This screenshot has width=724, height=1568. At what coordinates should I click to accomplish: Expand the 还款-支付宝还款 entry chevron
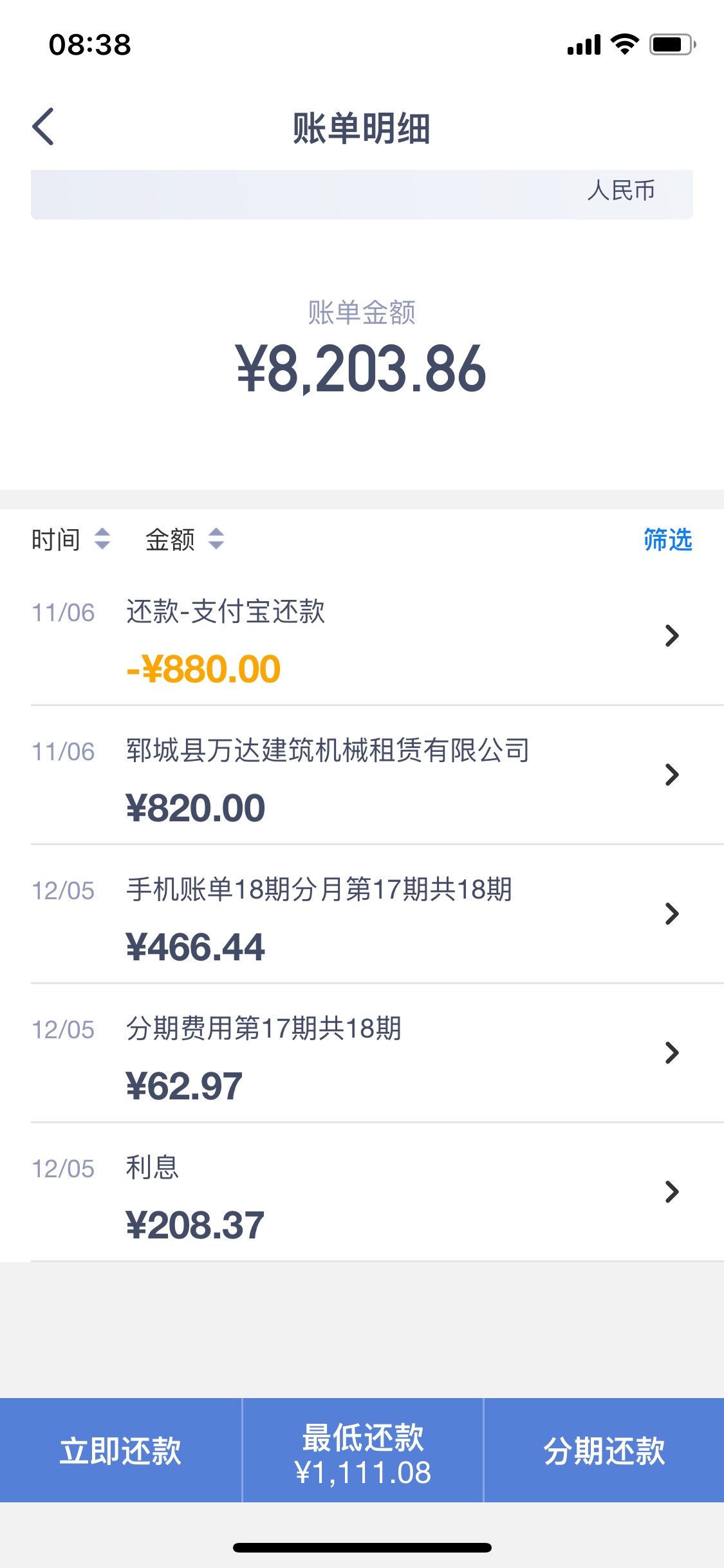[x=672, y=635]
